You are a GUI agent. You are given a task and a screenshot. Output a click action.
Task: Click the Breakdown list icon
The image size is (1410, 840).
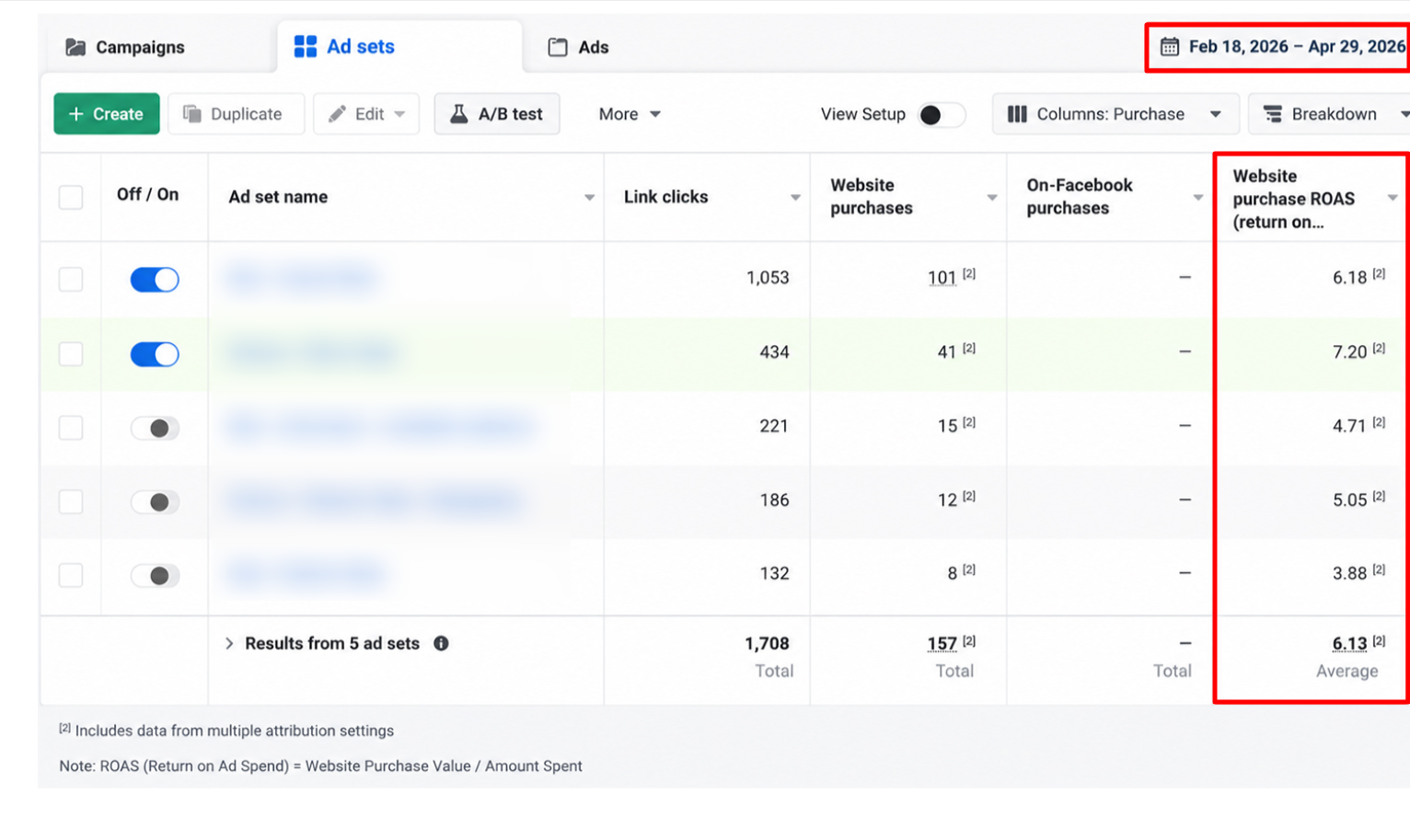pyautogui.click(x=1273, y=114)
